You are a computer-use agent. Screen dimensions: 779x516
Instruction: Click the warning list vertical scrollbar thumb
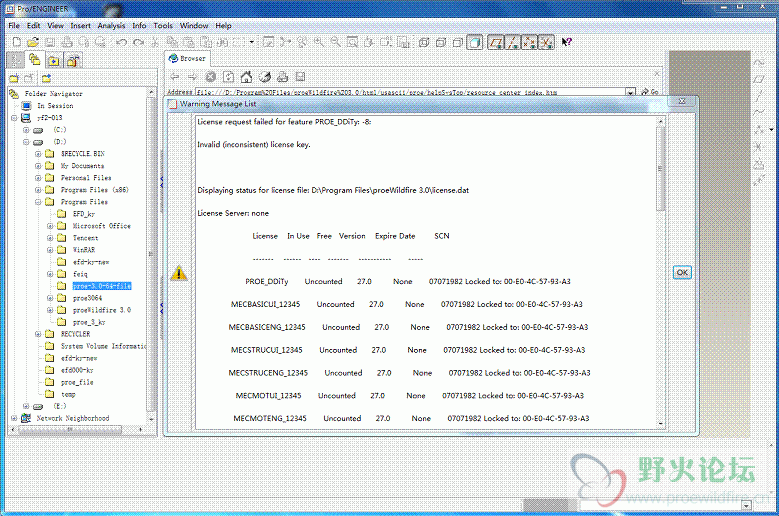[x=660, y=168]
